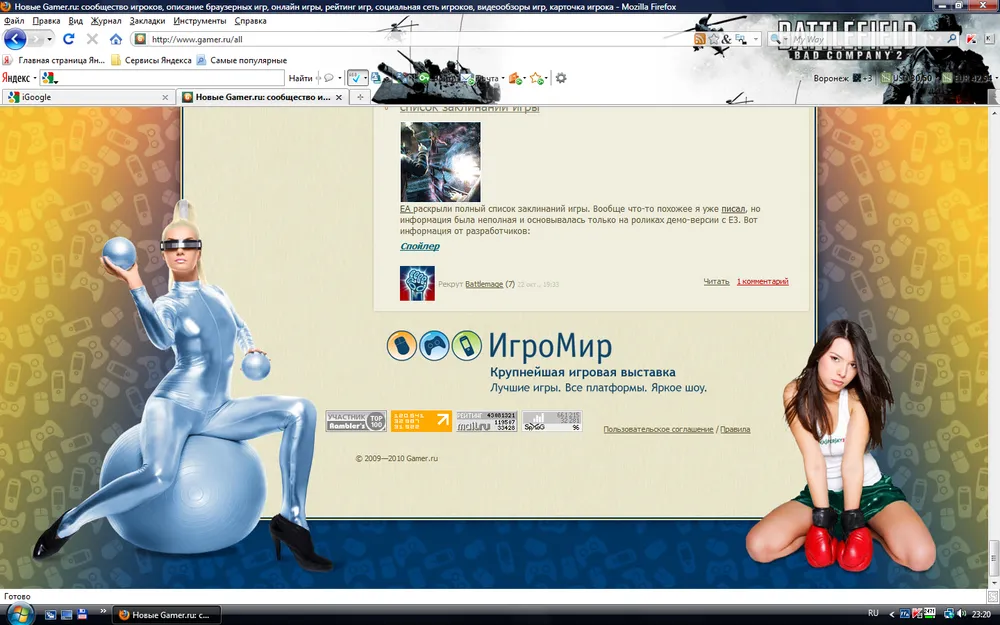Expand the Spoiler section in the article
The image size is (1000, 625).
[x=420, y=246]
